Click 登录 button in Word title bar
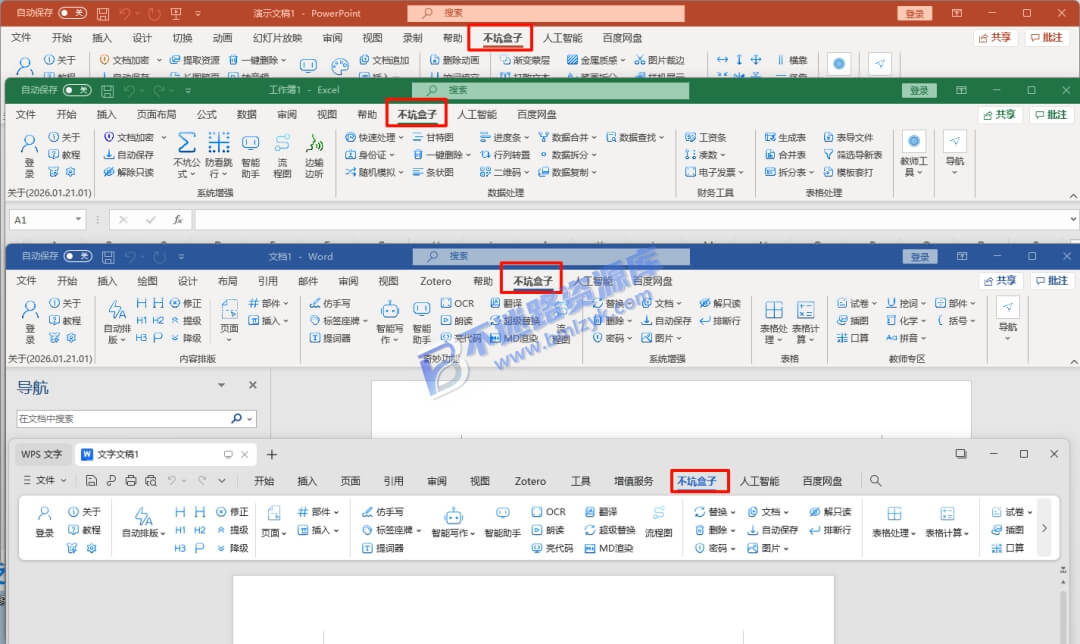1080x644 pixels. 920,256
